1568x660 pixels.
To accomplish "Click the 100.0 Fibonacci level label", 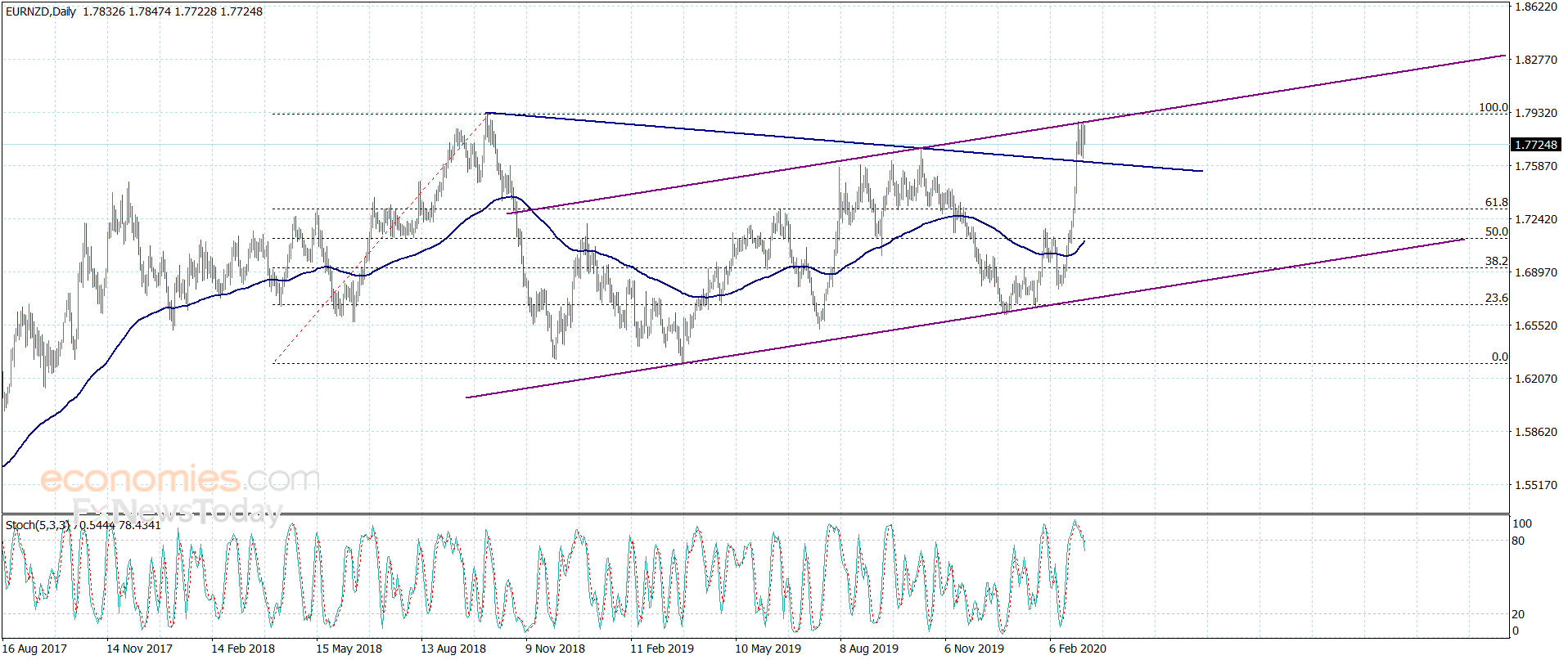I will pyautogui.click(x=1494, y=107).
